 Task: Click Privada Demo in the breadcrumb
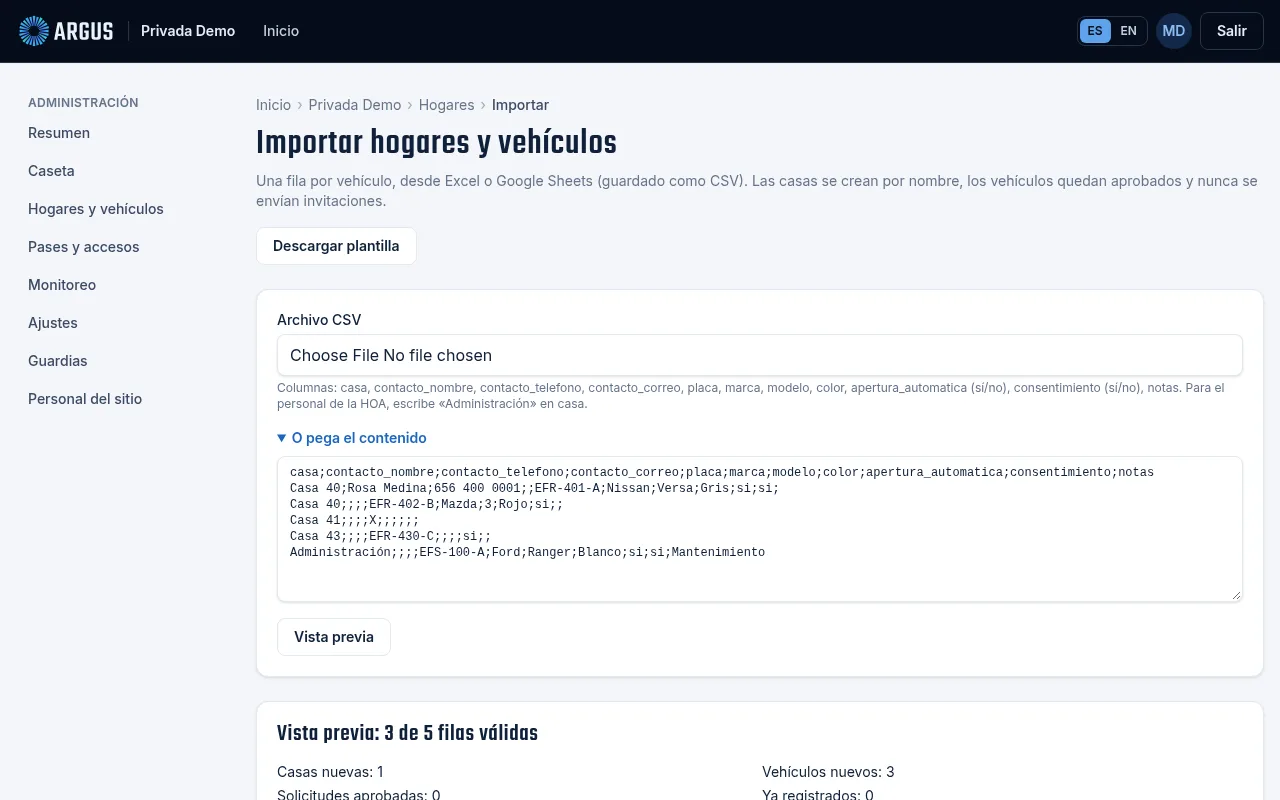click(x=355, y=105)
